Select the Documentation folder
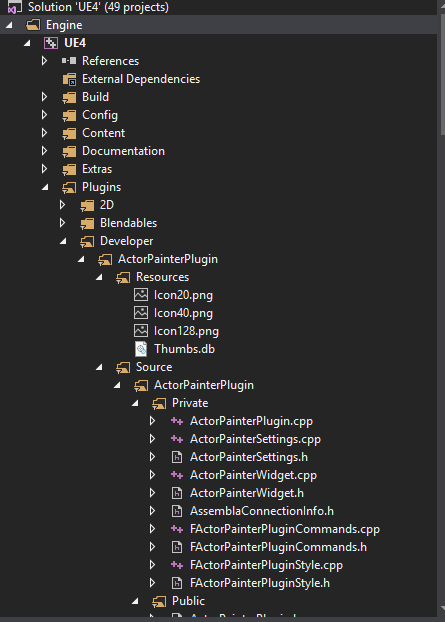 pos(123,151)
